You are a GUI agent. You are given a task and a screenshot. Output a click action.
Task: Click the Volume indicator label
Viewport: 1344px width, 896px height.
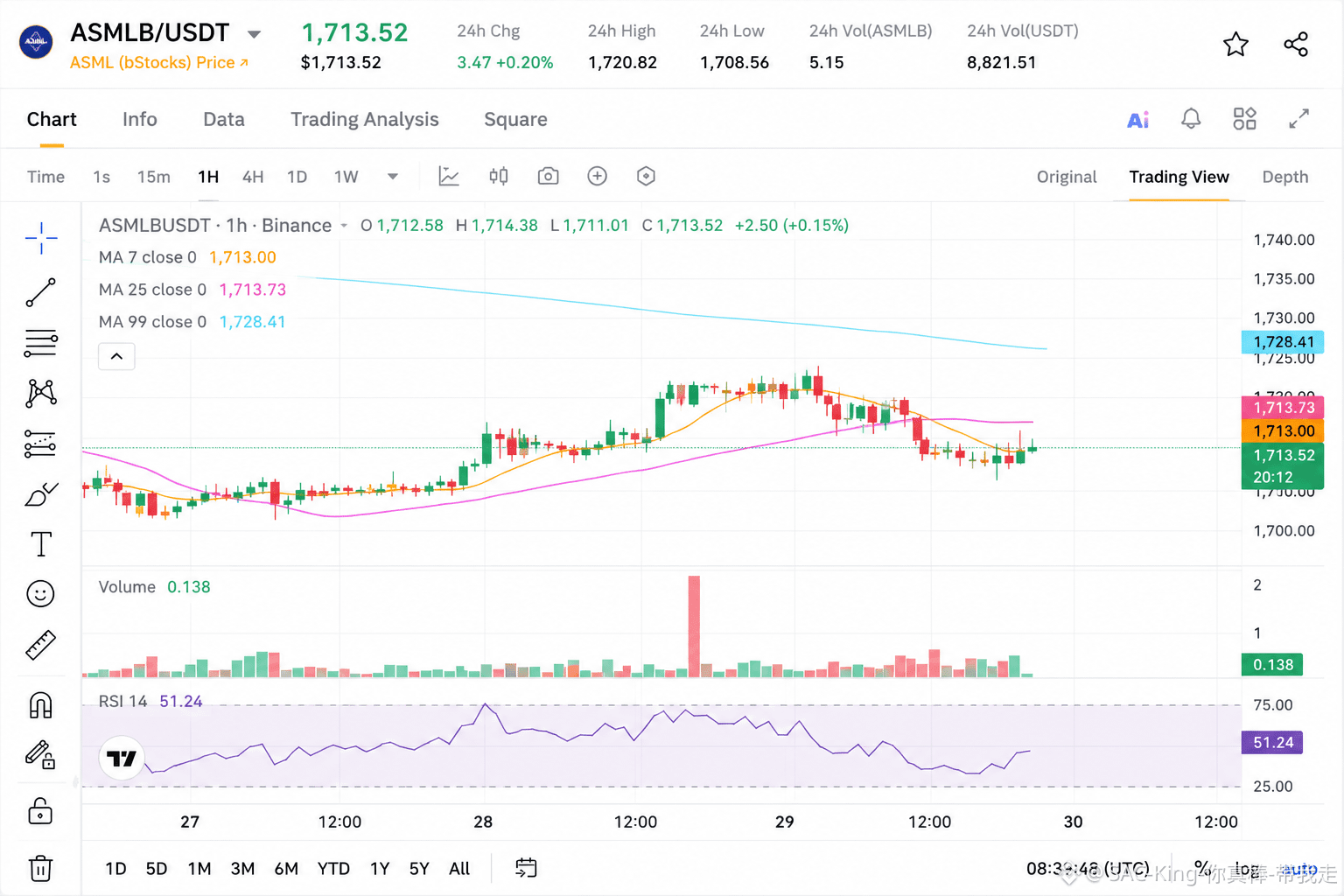click(x=127, y=587)
